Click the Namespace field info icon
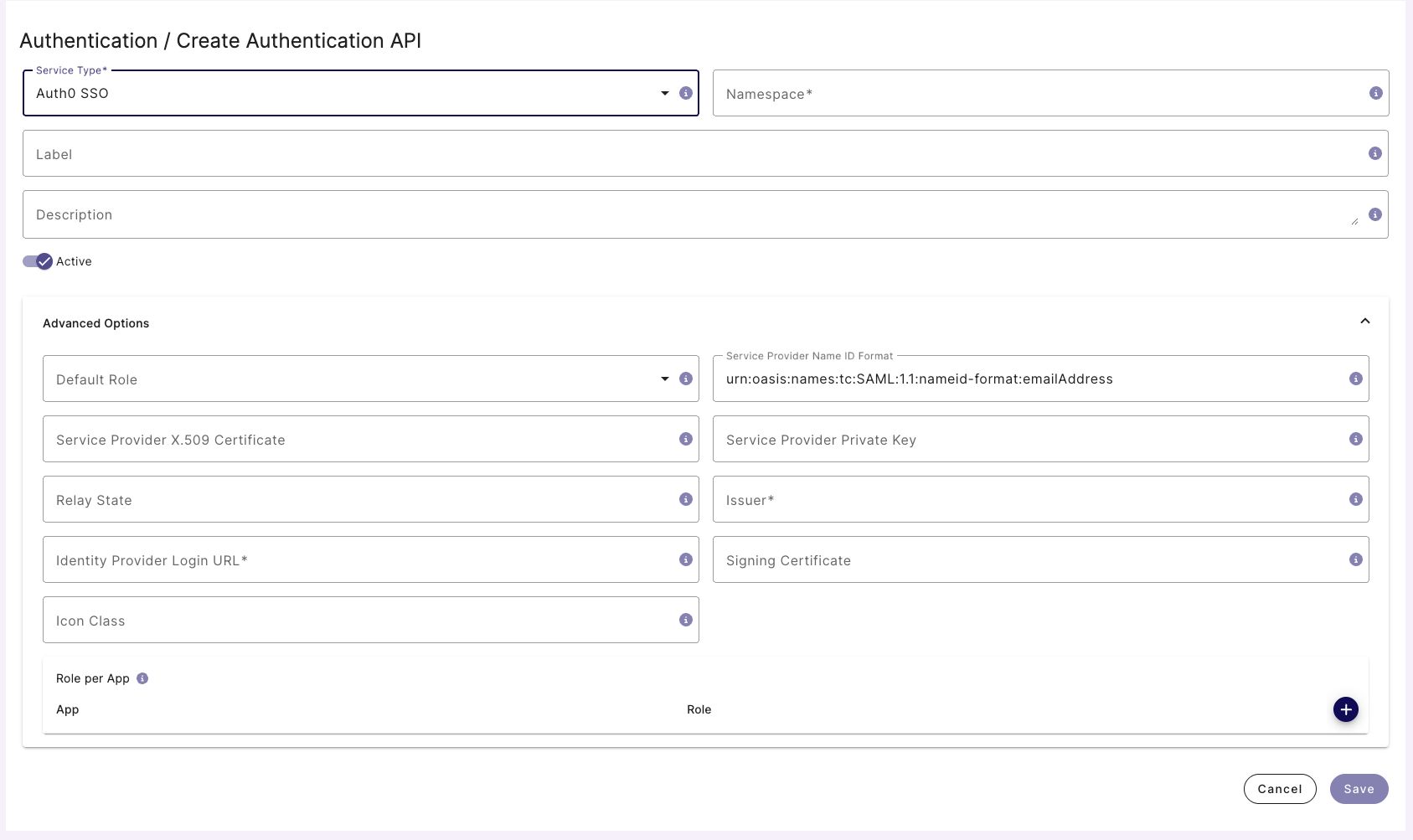The width and height of the screenshot is (1413, 840). click(x=1374, y=93)
